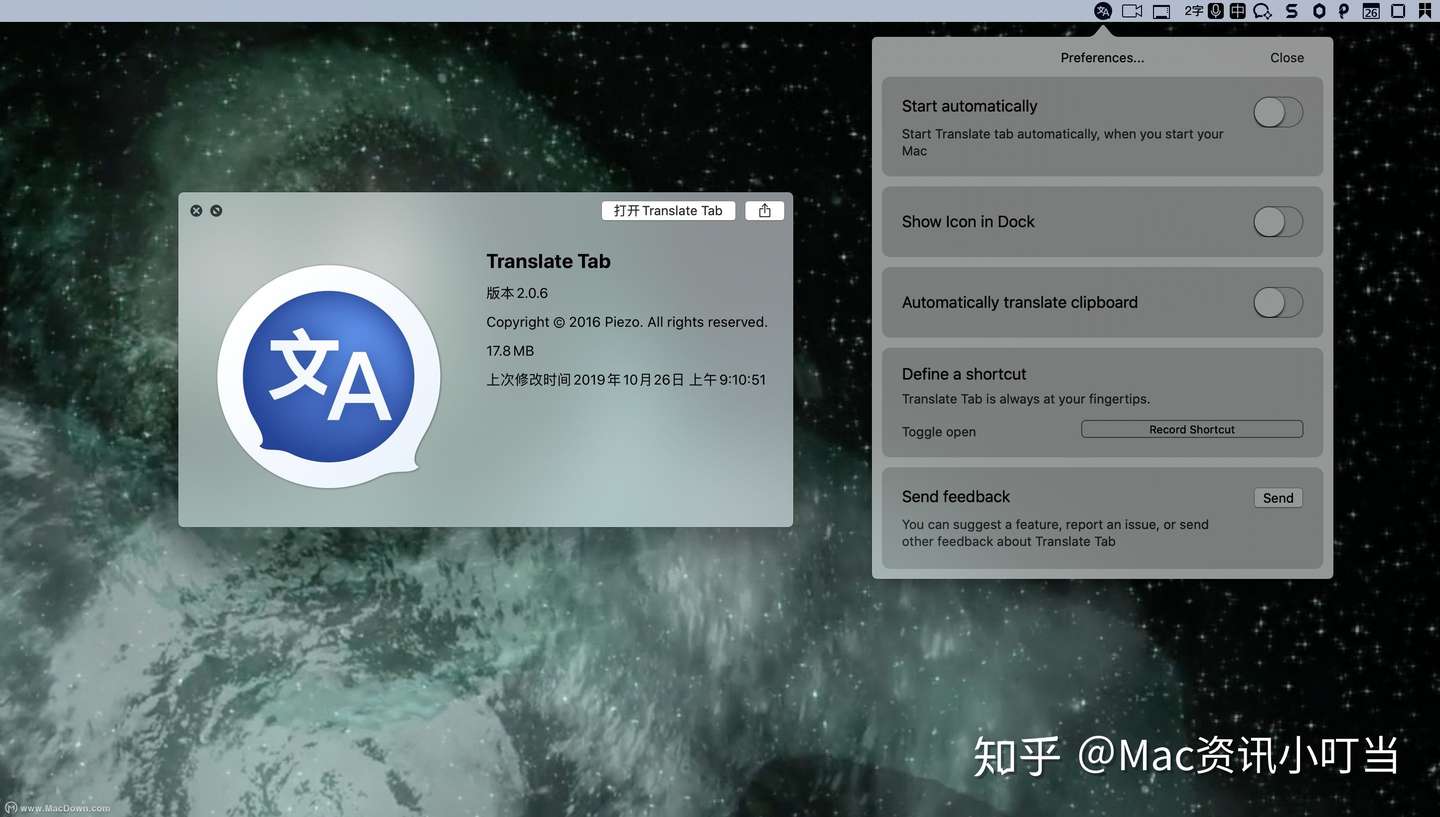
Task: Click the "You can suggest a feature" description
Action: [x=1055, y=533]
